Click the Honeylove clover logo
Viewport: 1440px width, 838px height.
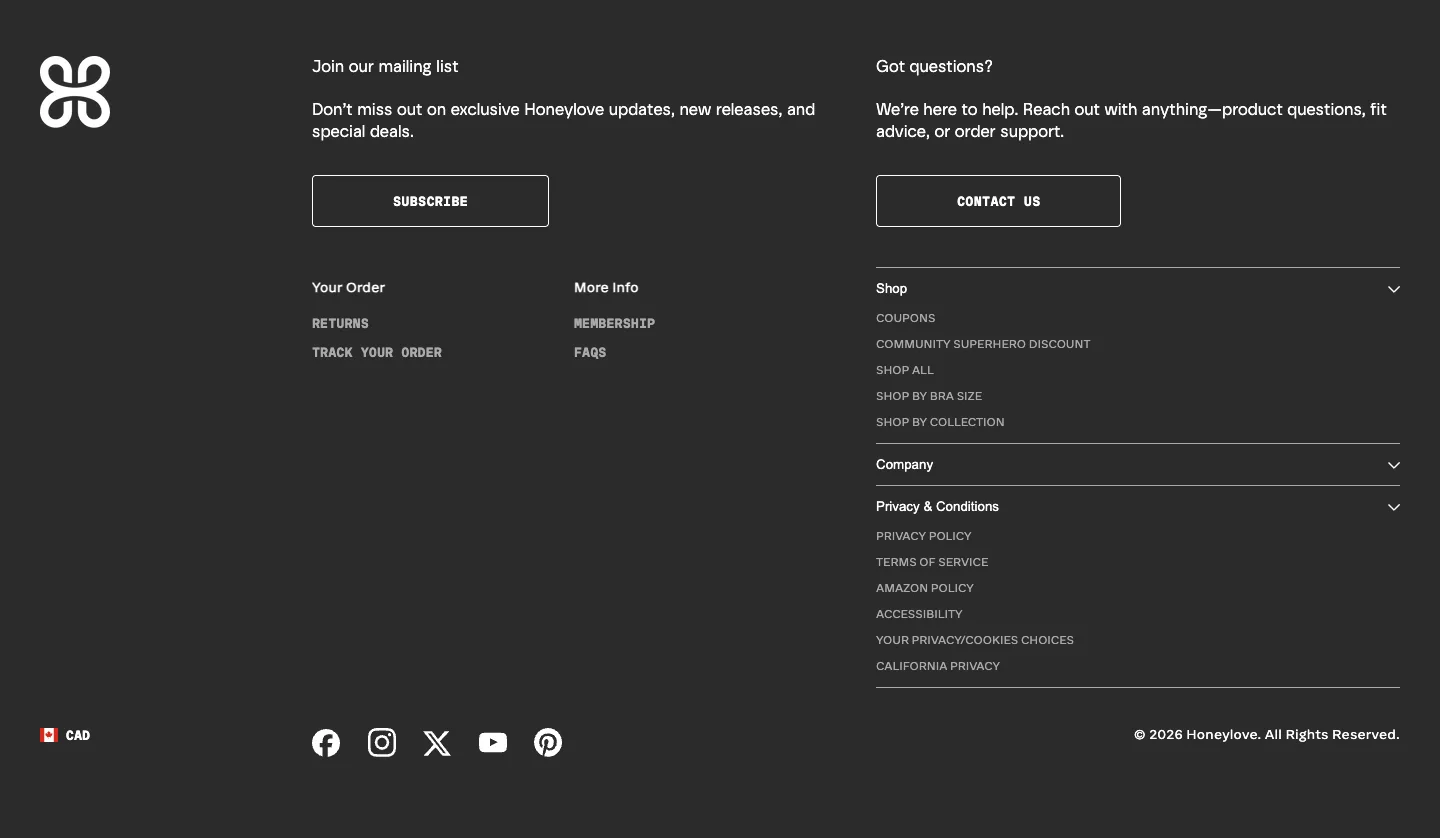click(75, 92)
